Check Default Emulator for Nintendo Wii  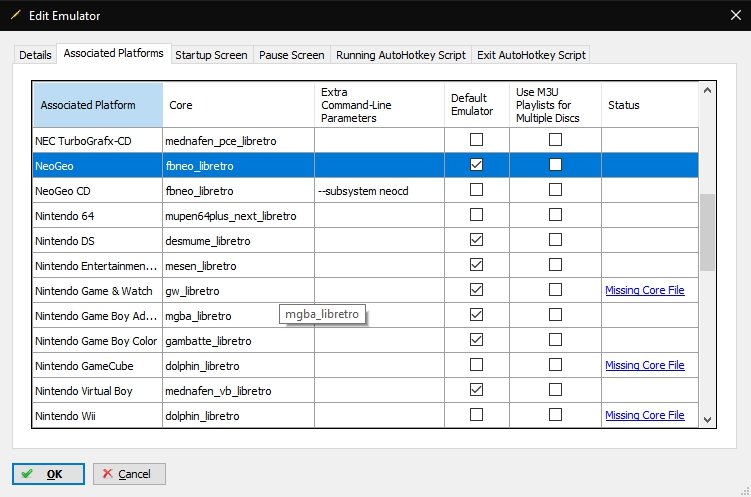(x=476, y=415)
